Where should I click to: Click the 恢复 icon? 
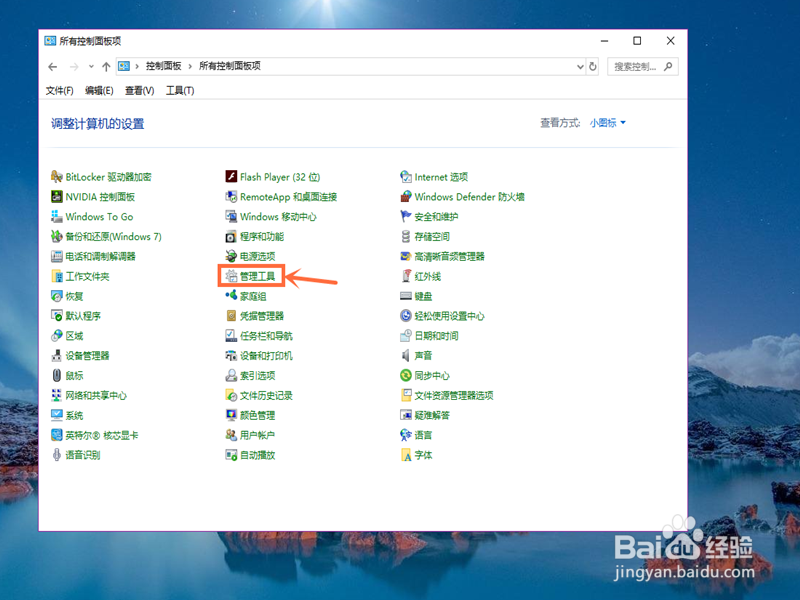pos(57,296)
